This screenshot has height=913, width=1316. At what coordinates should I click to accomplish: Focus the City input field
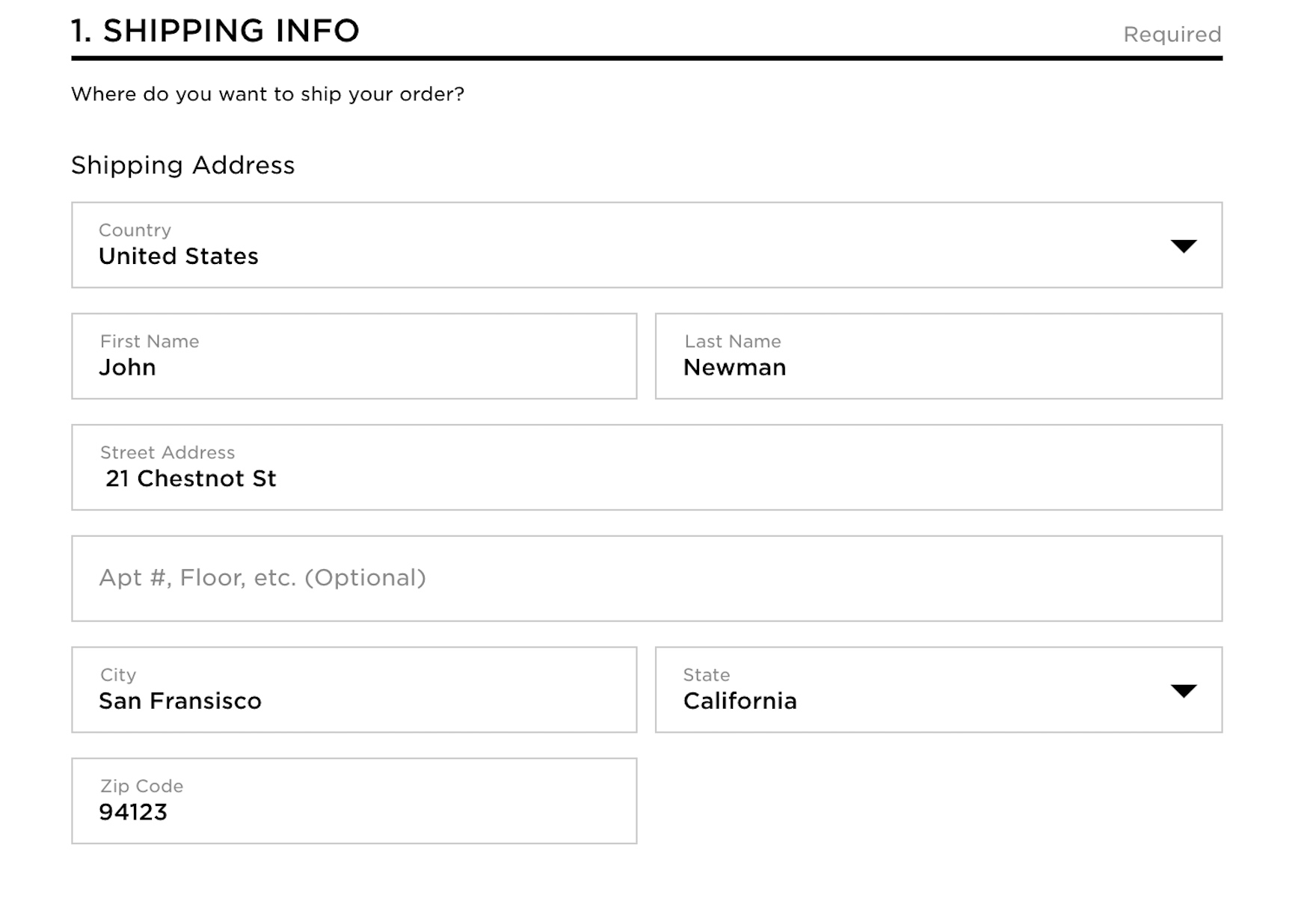pyautogui.click(x=354, y=690)
